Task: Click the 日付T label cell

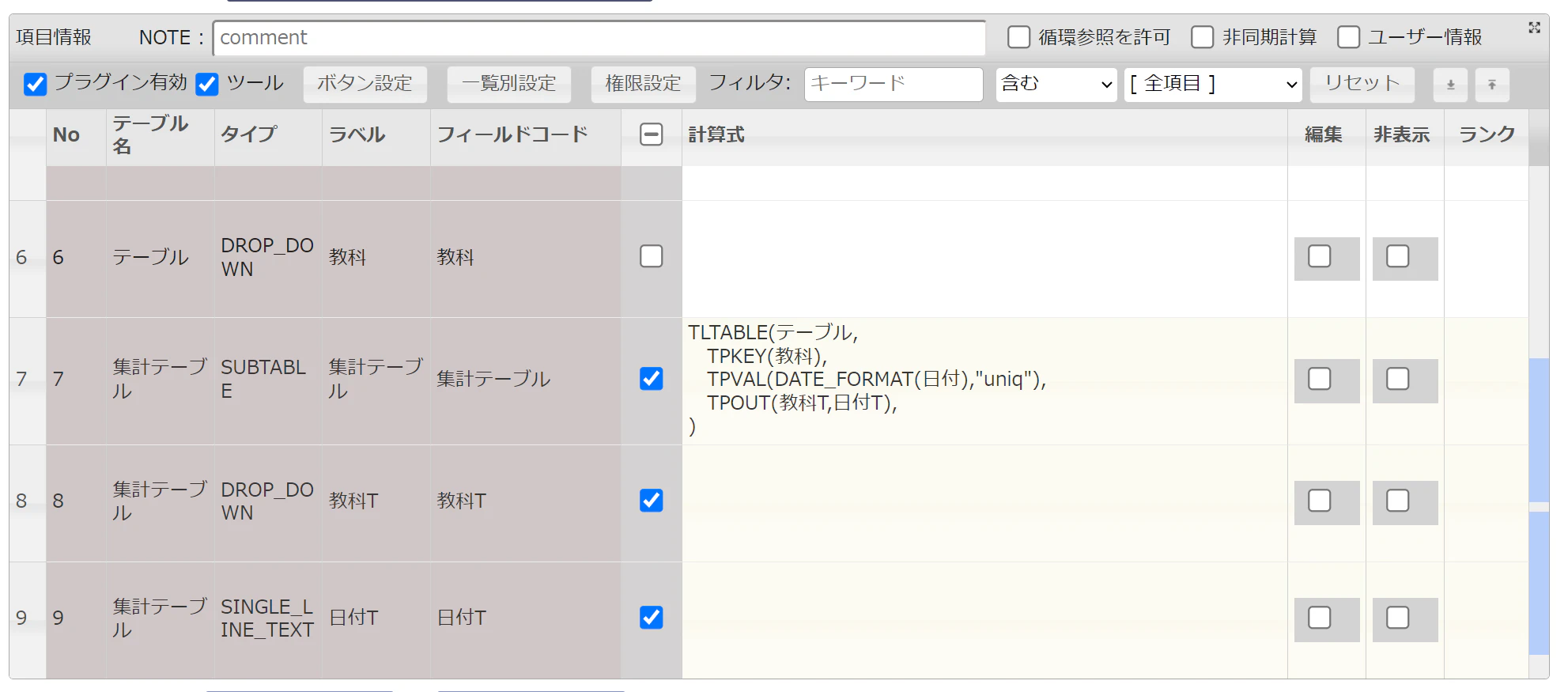Action: (376, 620)
